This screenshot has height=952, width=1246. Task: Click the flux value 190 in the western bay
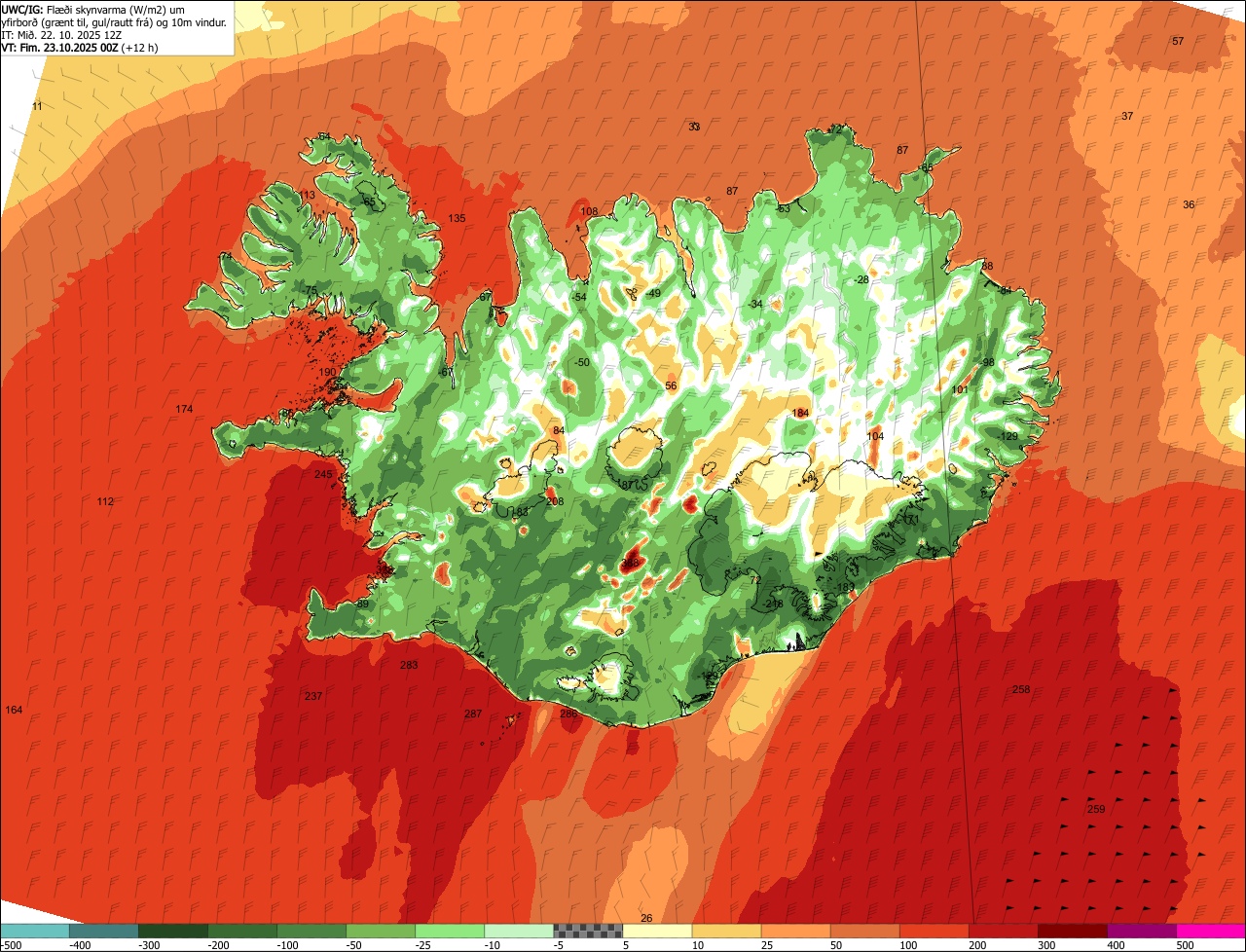[x=327, y=373]
